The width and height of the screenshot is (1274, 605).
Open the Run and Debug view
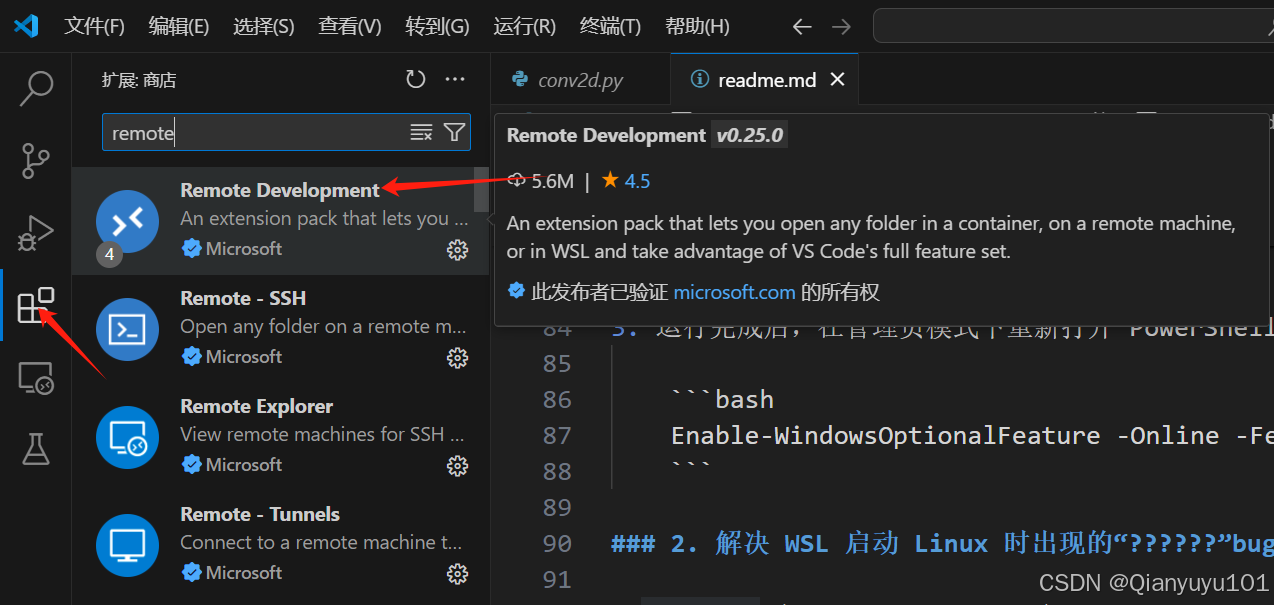click(x=36, y=232)
